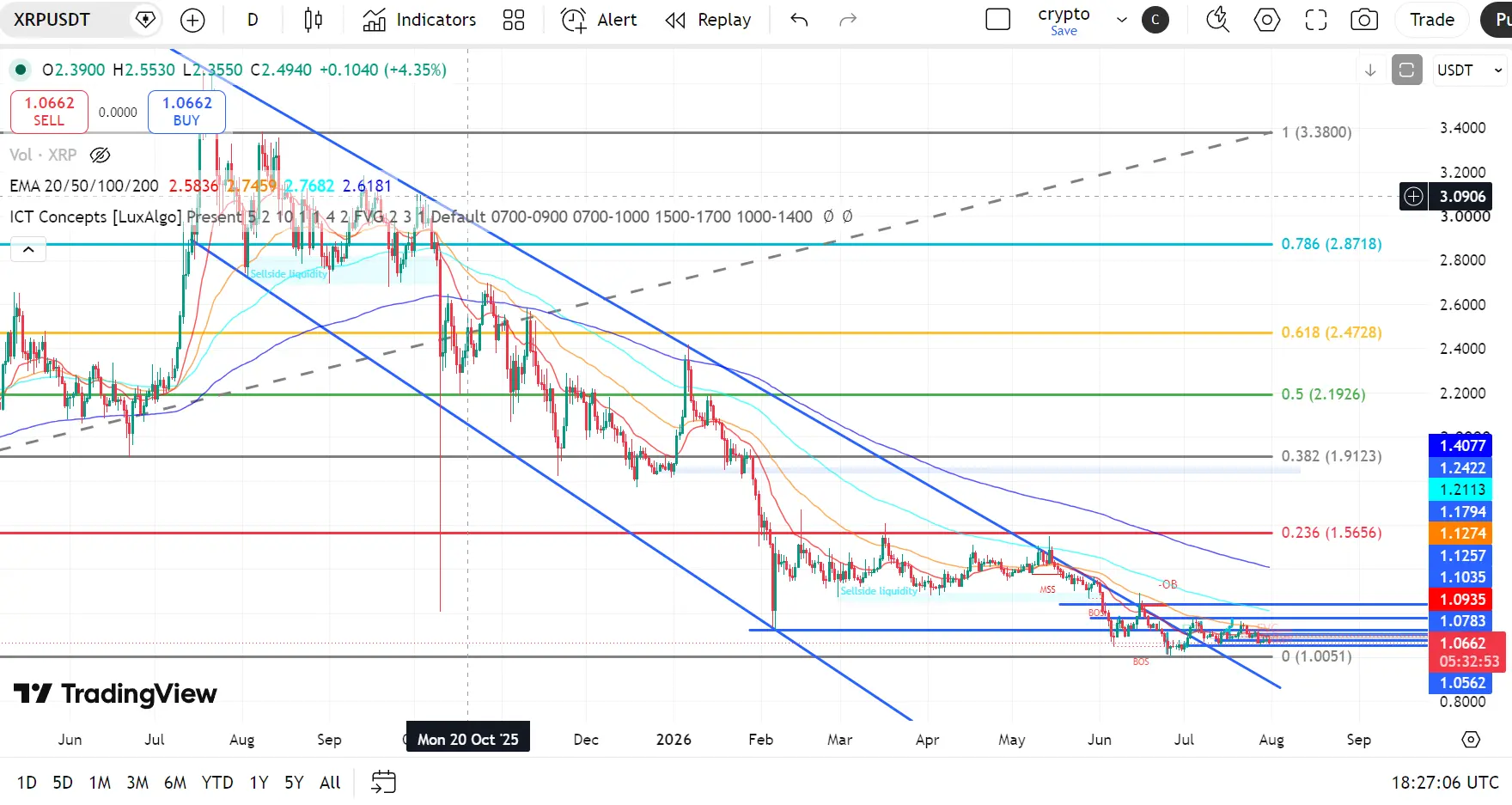Select the 1Y time range

click(x=259, y=783)
